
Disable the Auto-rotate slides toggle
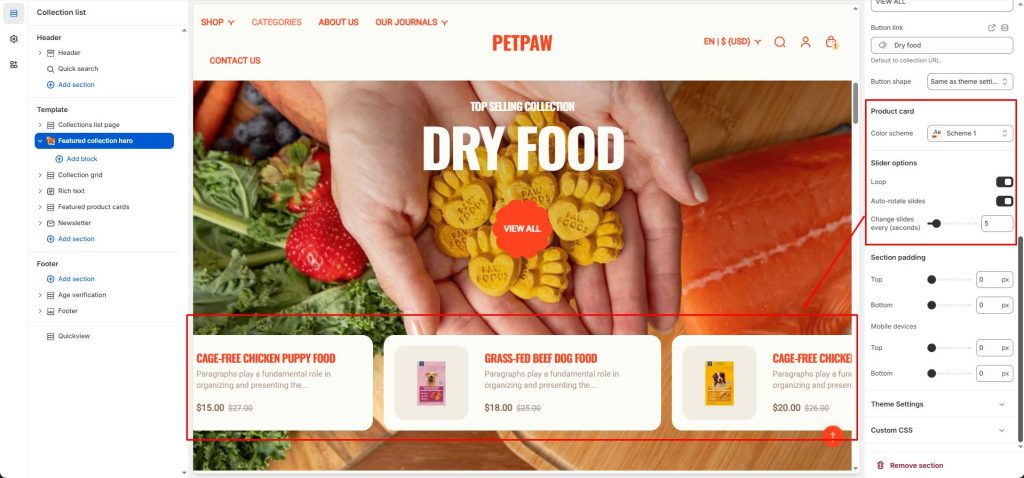[x=1004, y=201]
